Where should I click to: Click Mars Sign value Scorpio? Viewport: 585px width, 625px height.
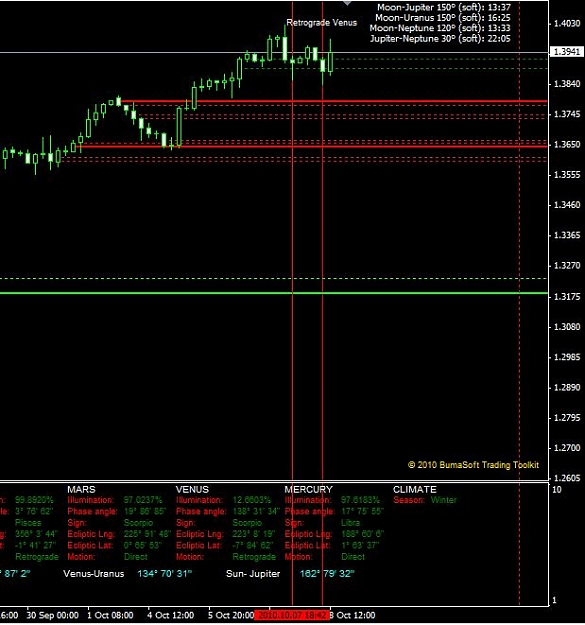138,523
